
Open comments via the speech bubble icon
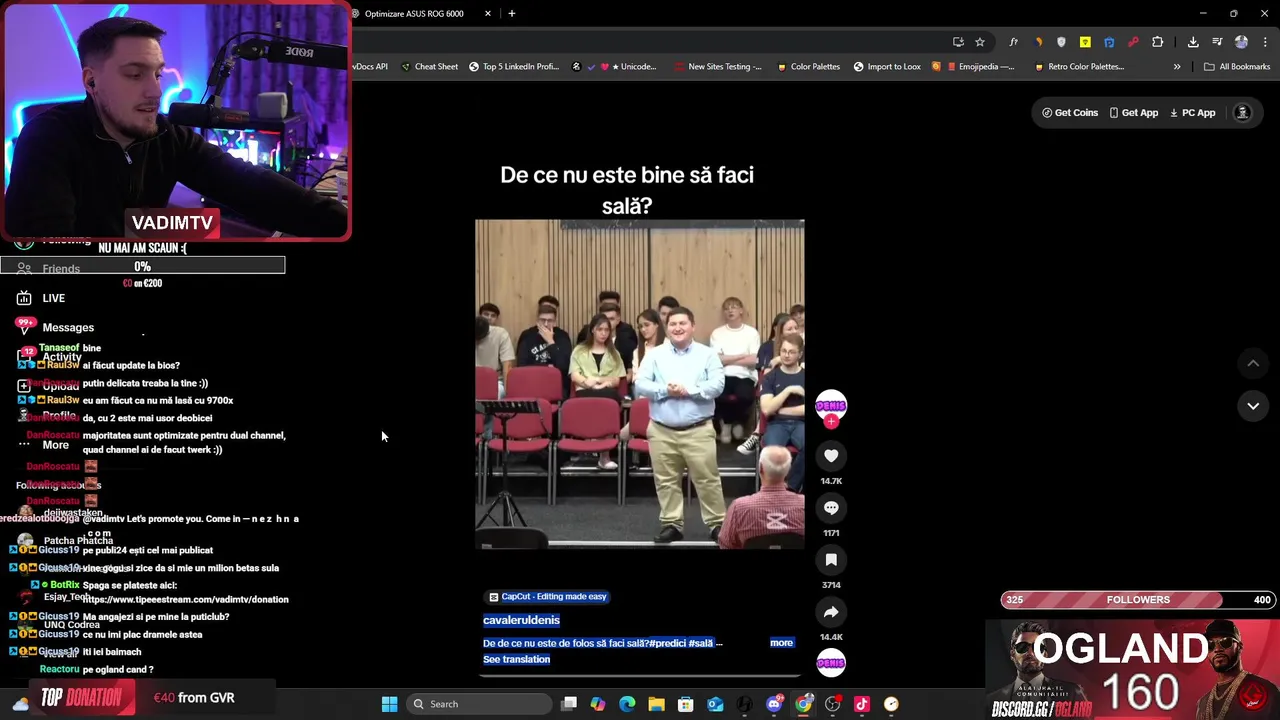(x=831, y=508)
